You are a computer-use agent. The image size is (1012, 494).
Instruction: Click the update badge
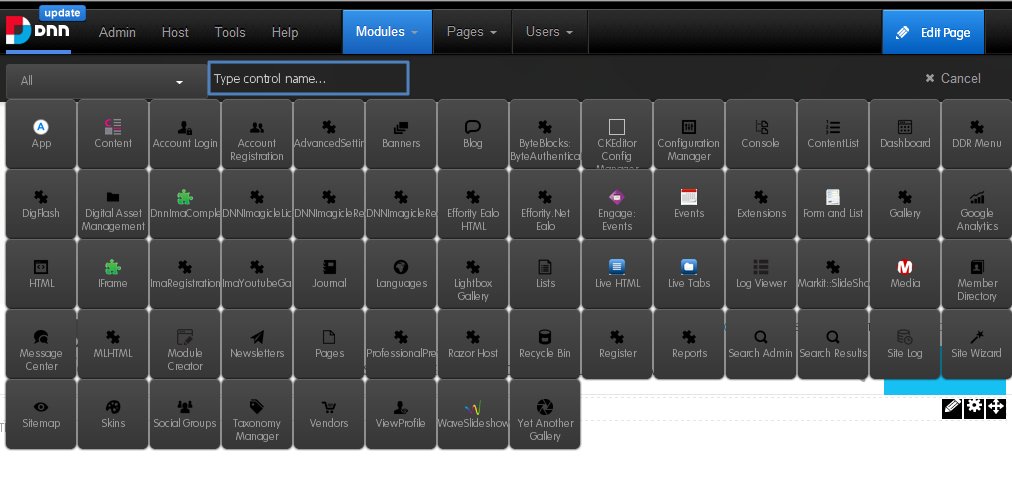[x=63, y=13]
